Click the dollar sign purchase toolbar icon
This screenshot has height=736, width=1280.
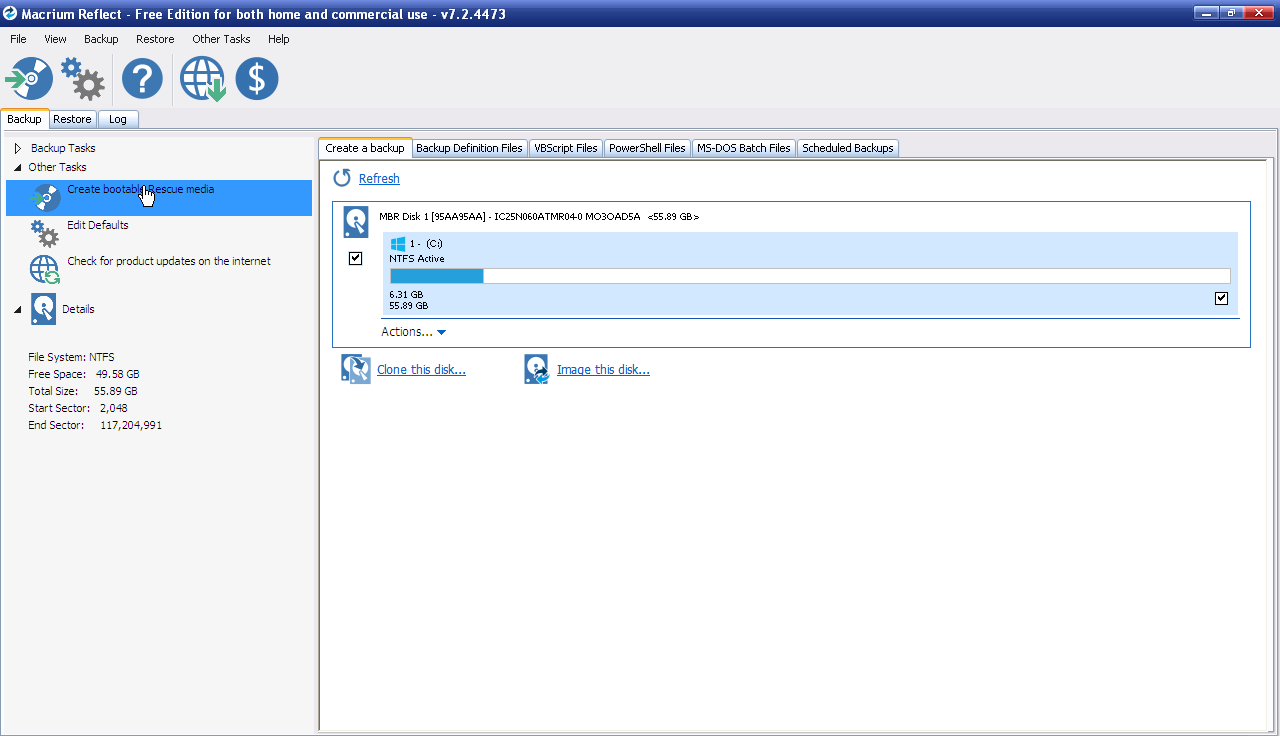(257, 79)
